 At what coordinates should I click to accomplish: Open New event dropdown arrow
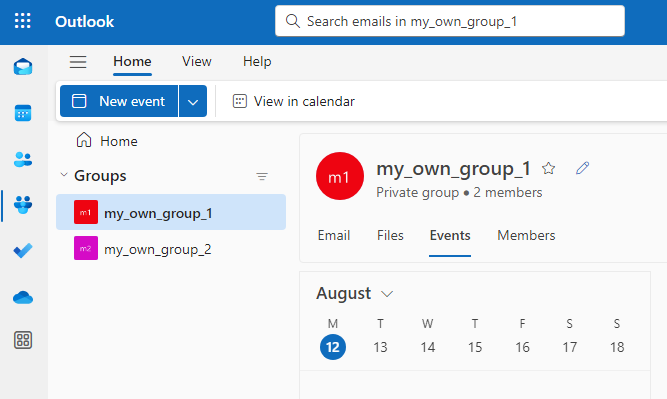pos(193,101)
